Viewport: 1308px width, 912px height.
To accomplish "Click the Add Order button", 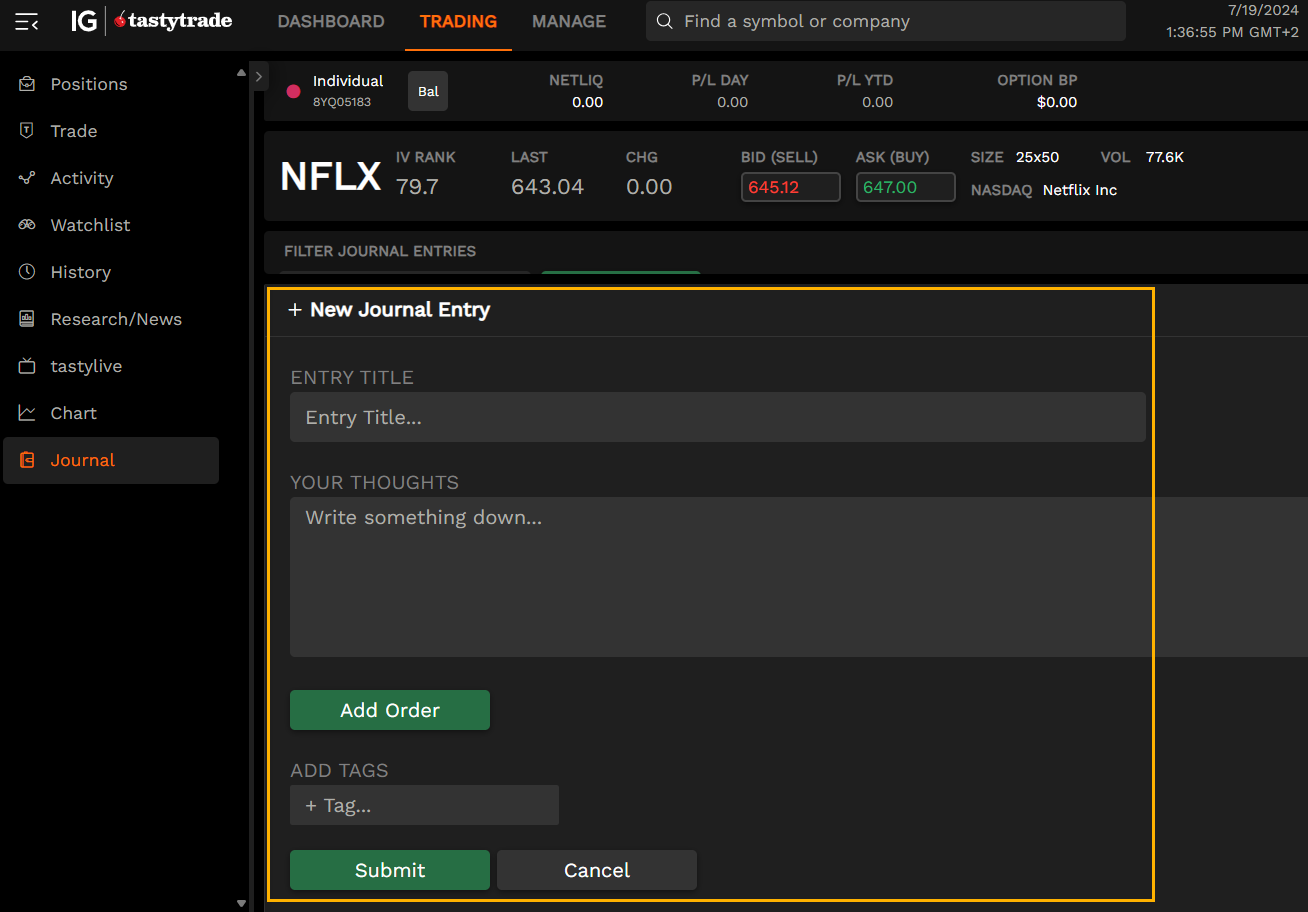I will [x=390, y=710].
